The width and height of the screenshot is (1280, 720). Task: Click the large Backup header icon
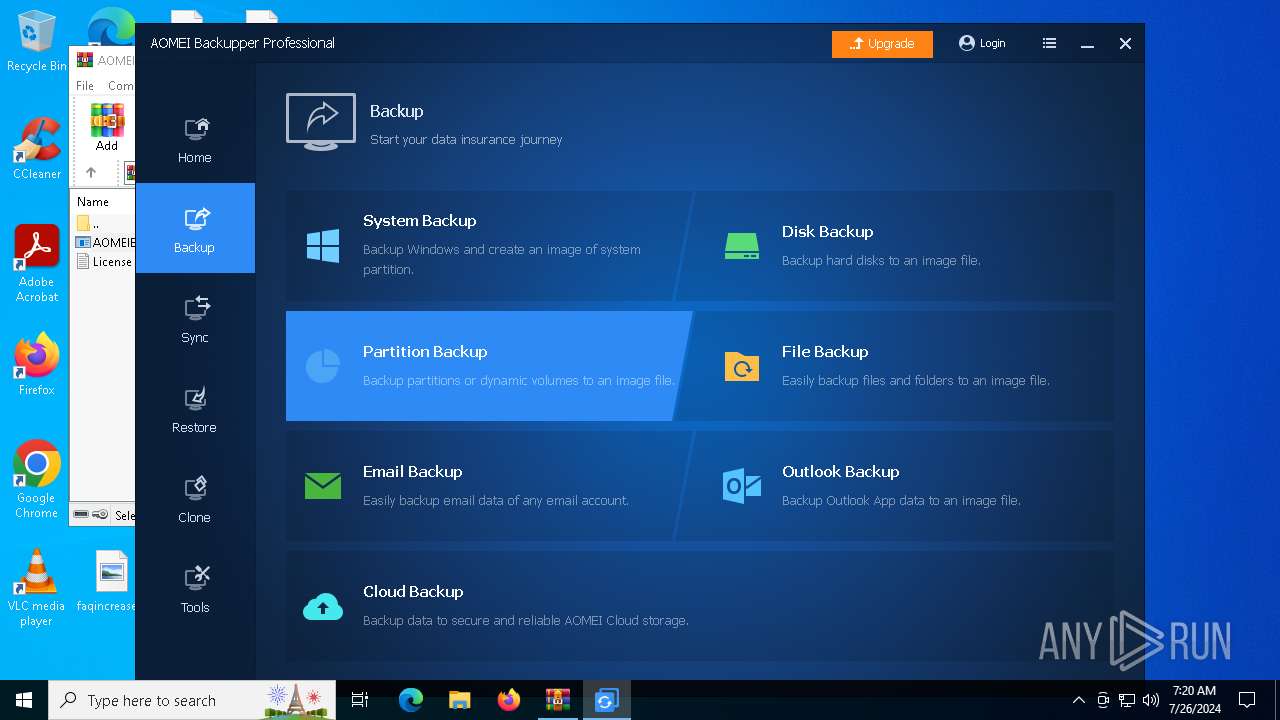point(321,122)
